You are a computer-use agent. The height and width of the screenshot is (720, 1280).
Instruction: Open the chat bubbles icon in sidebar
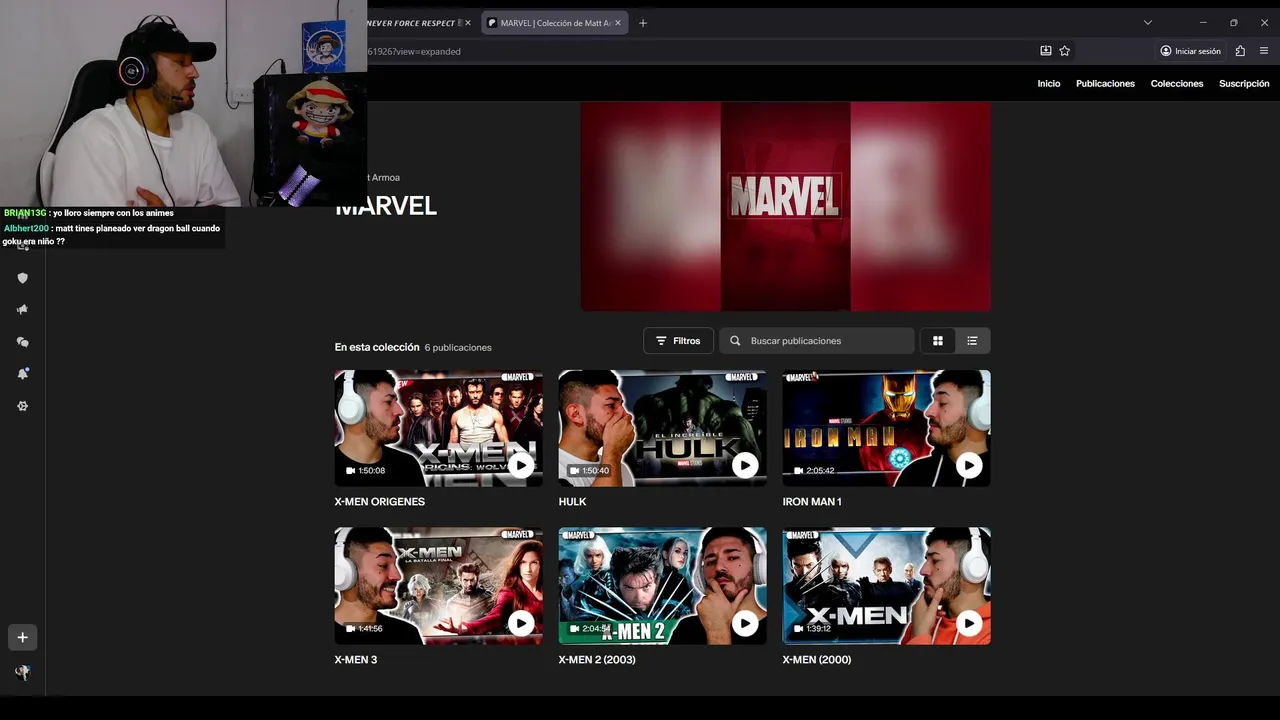coord(22,342)
